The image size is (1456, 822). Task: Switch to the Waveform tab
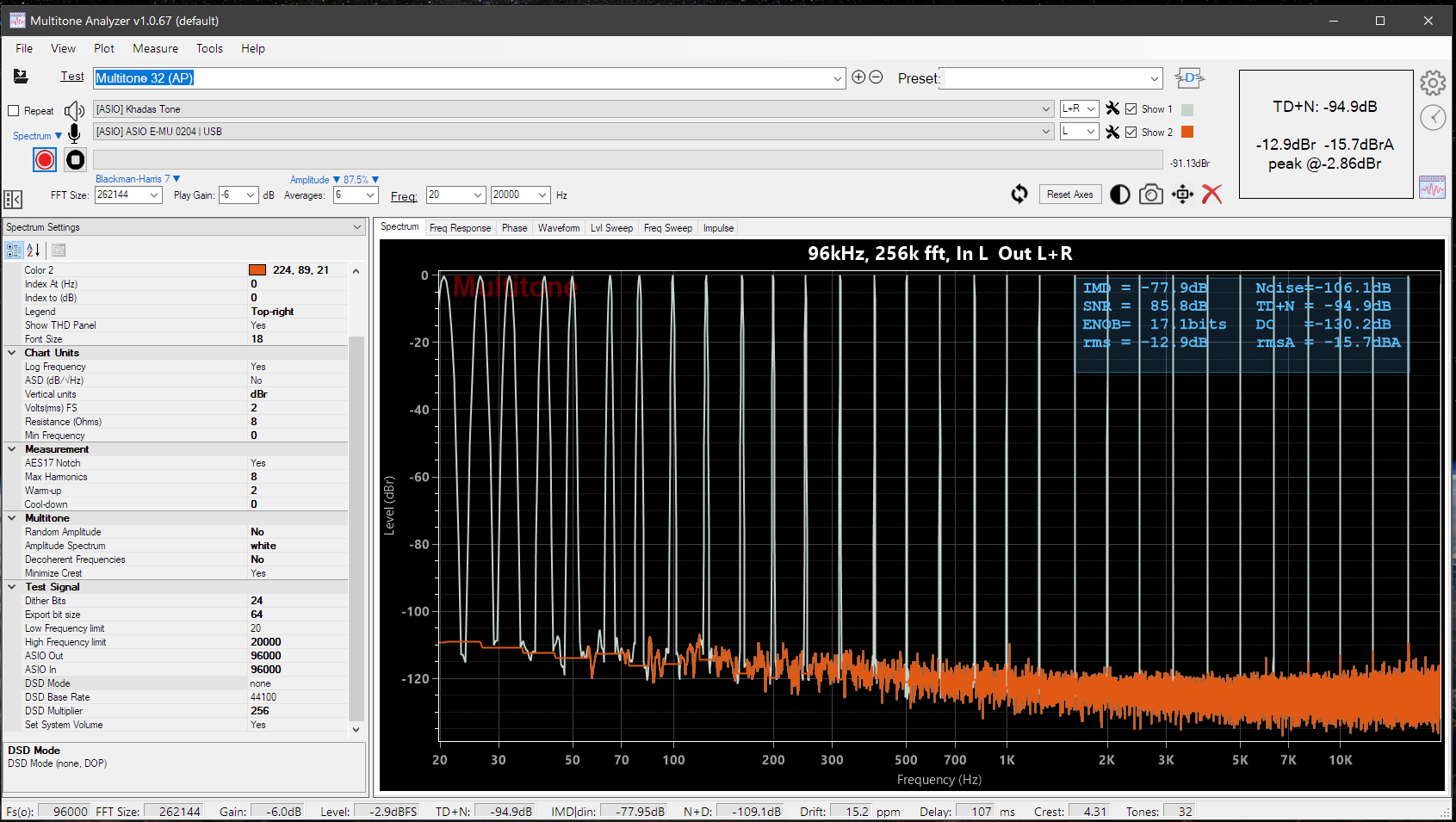click(x=559, y=228)
